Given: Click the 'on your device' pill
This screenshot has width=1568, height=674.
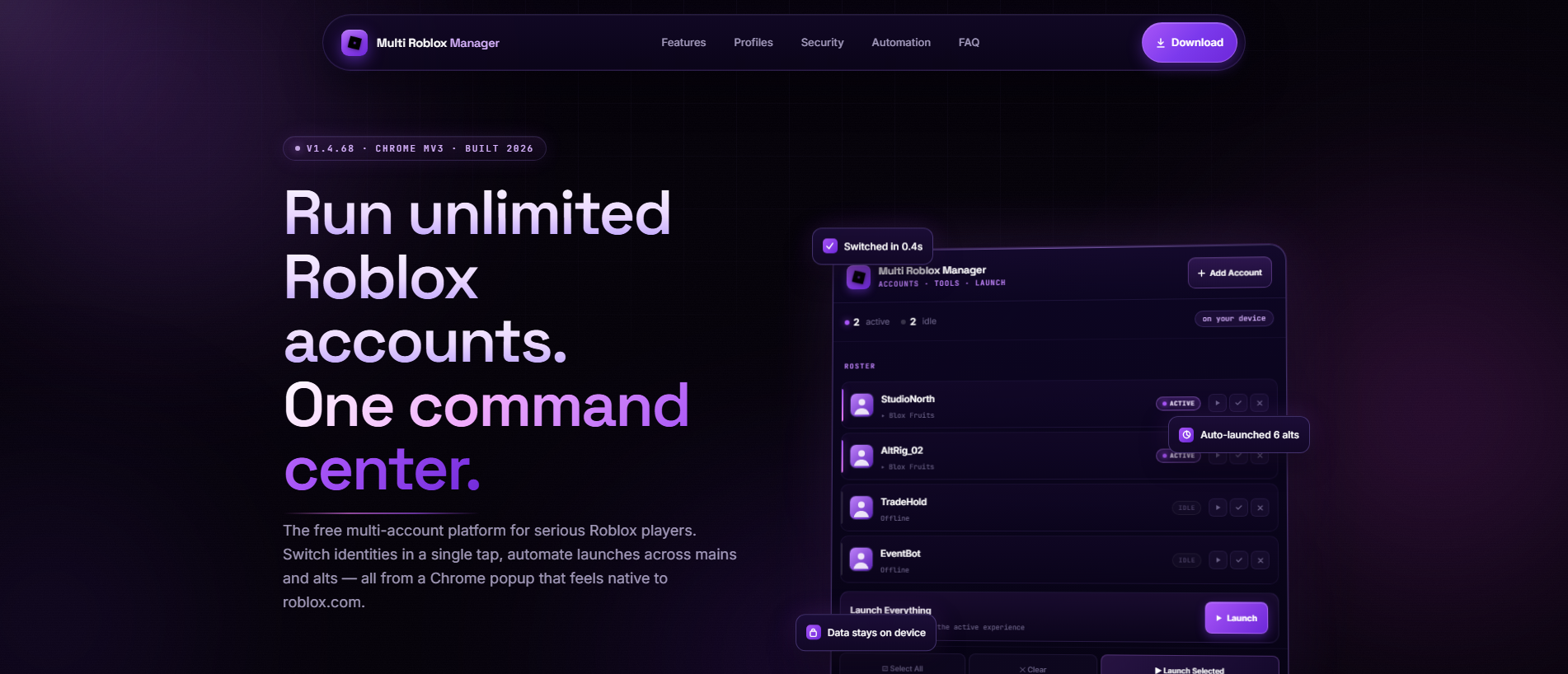Looking at the screenshot, I should (x=1233, y=319).
